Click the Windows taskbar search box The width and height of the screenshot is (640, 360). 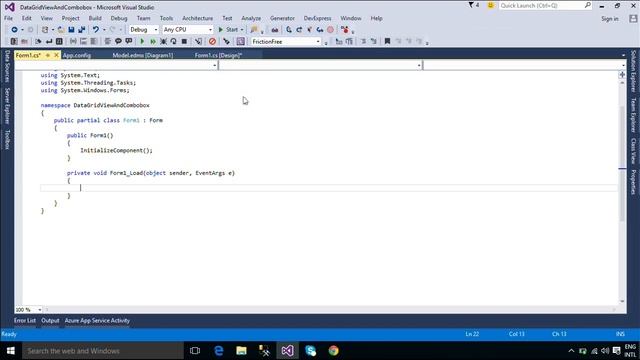(103, 351)
